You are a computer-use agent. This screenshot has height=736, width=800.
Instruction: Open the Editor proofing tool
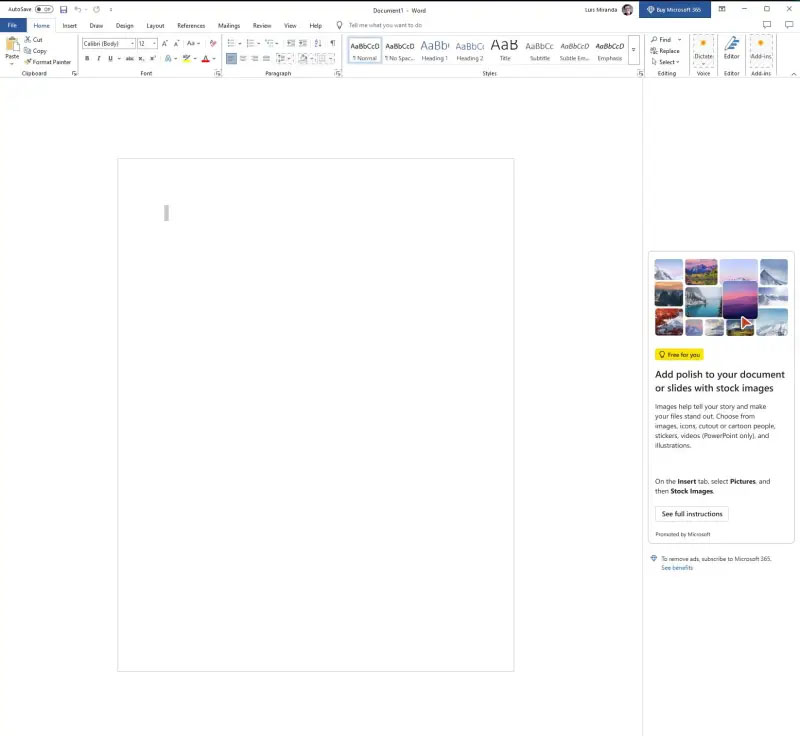[731, 48]
